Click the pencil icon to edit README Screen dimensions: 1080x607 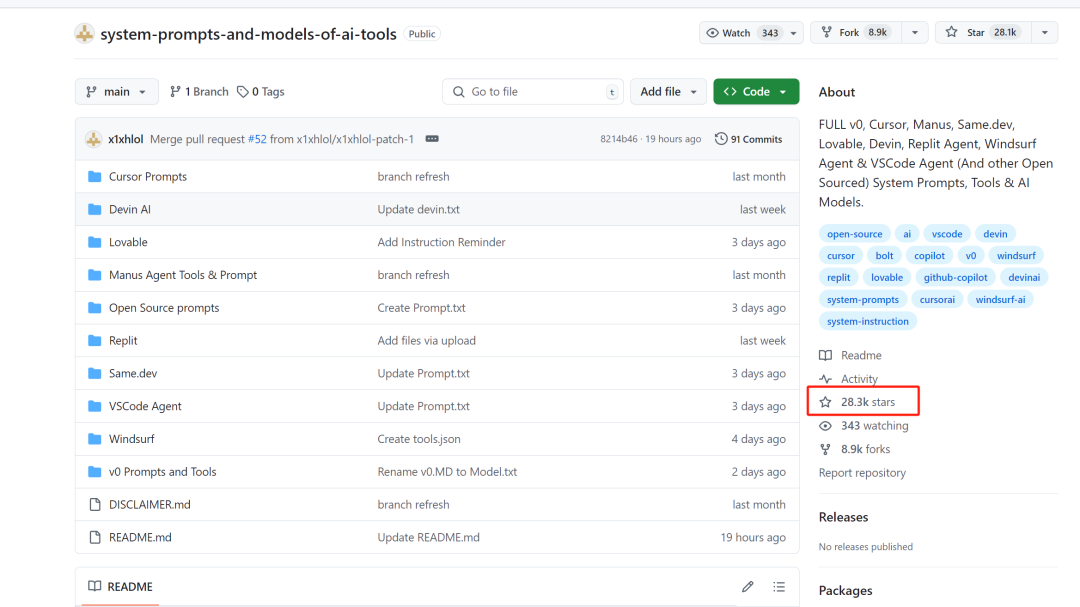(x=747, y=587)
